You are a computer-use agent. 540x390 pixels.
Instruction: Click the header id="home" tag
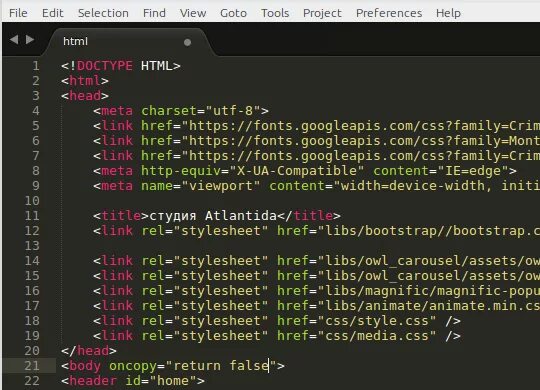pyautogui.click(x=133, y=381)
